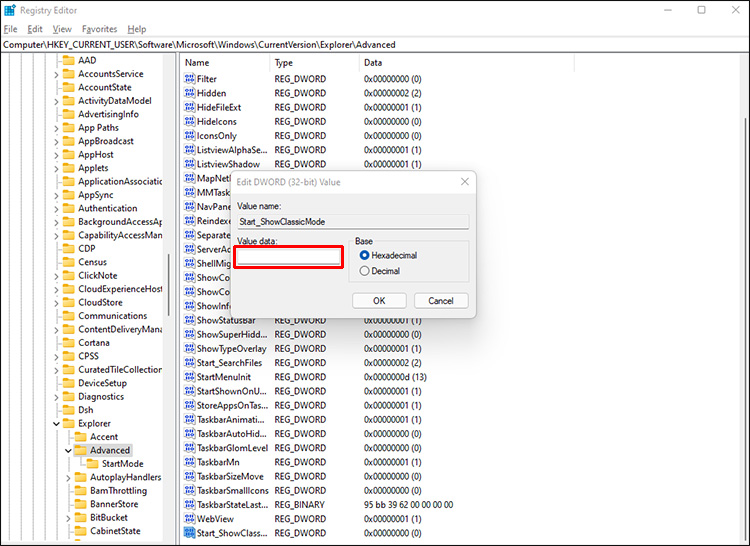Click the HideIcons value icon

click(x=189, y=121)
